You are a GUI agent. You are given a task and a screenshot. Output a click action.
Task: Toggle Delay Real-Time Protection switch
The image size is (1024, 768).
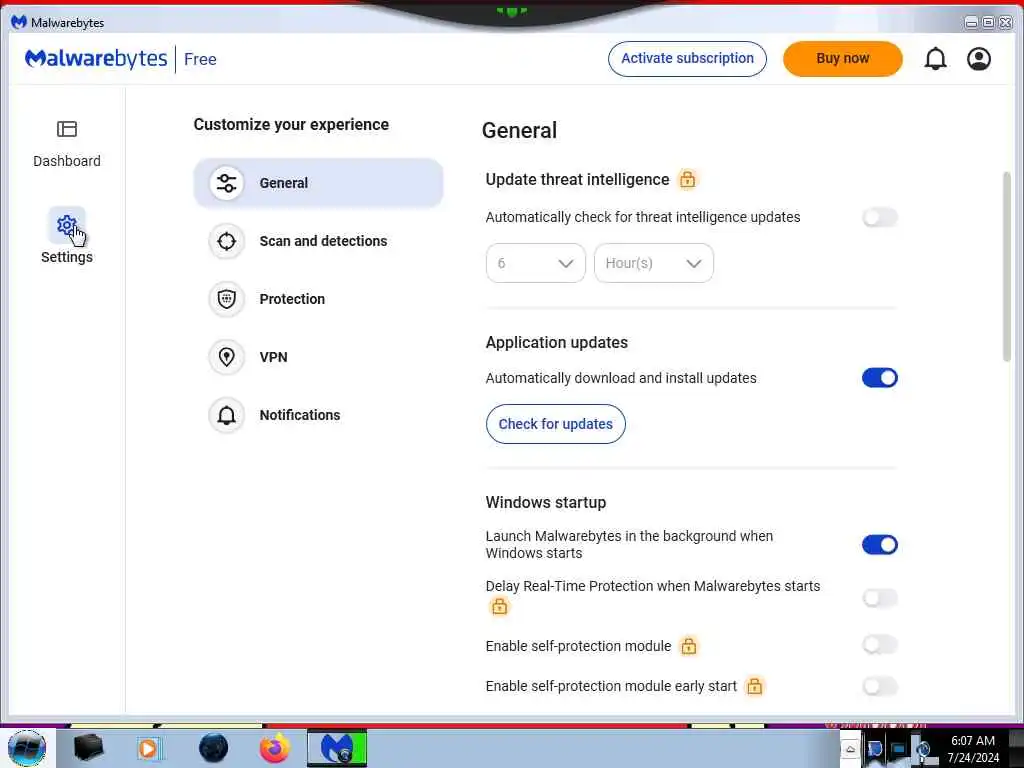[880, 598]
